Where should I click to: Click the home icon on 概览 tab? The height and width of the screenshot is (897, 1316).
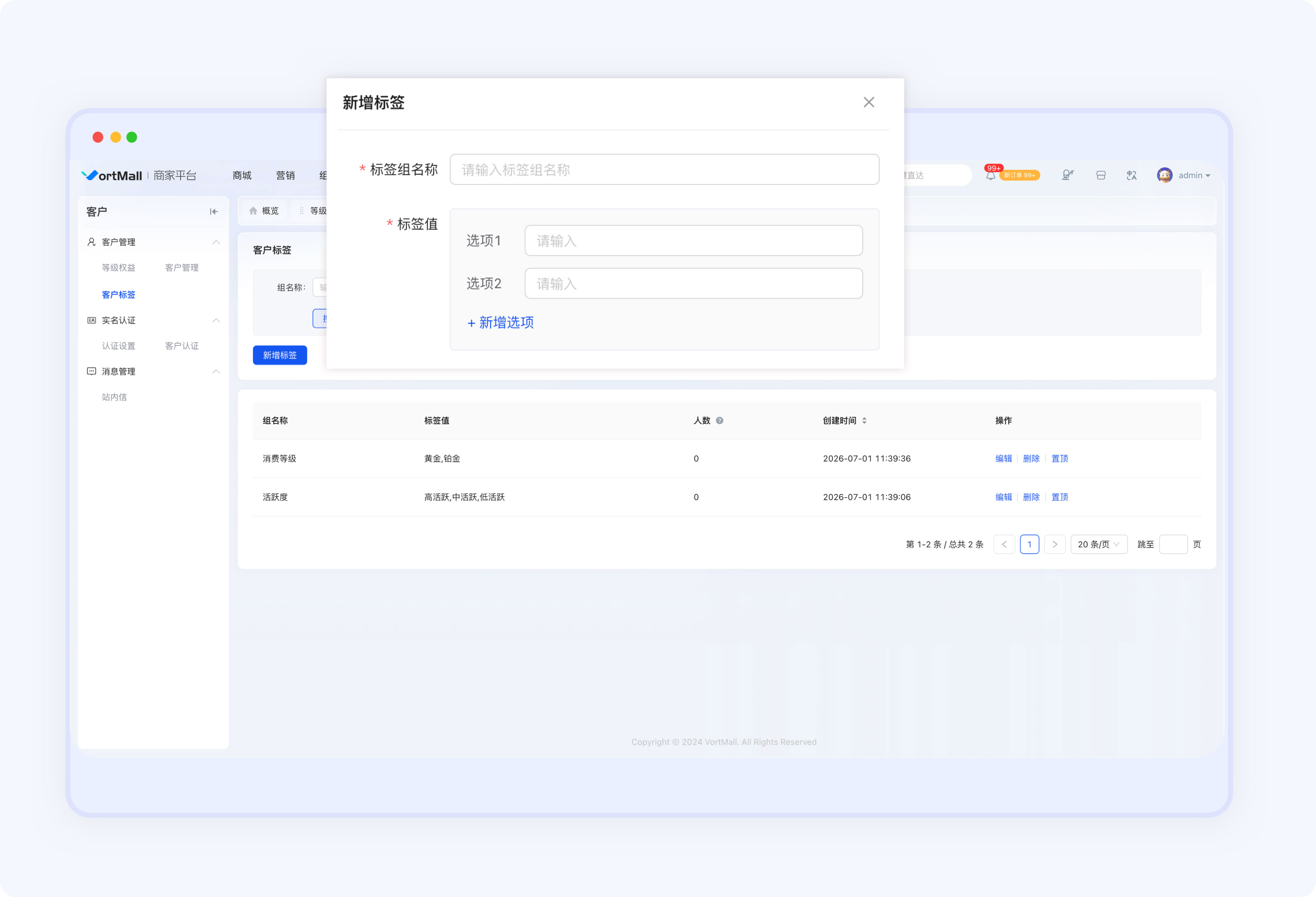(253, 211)
